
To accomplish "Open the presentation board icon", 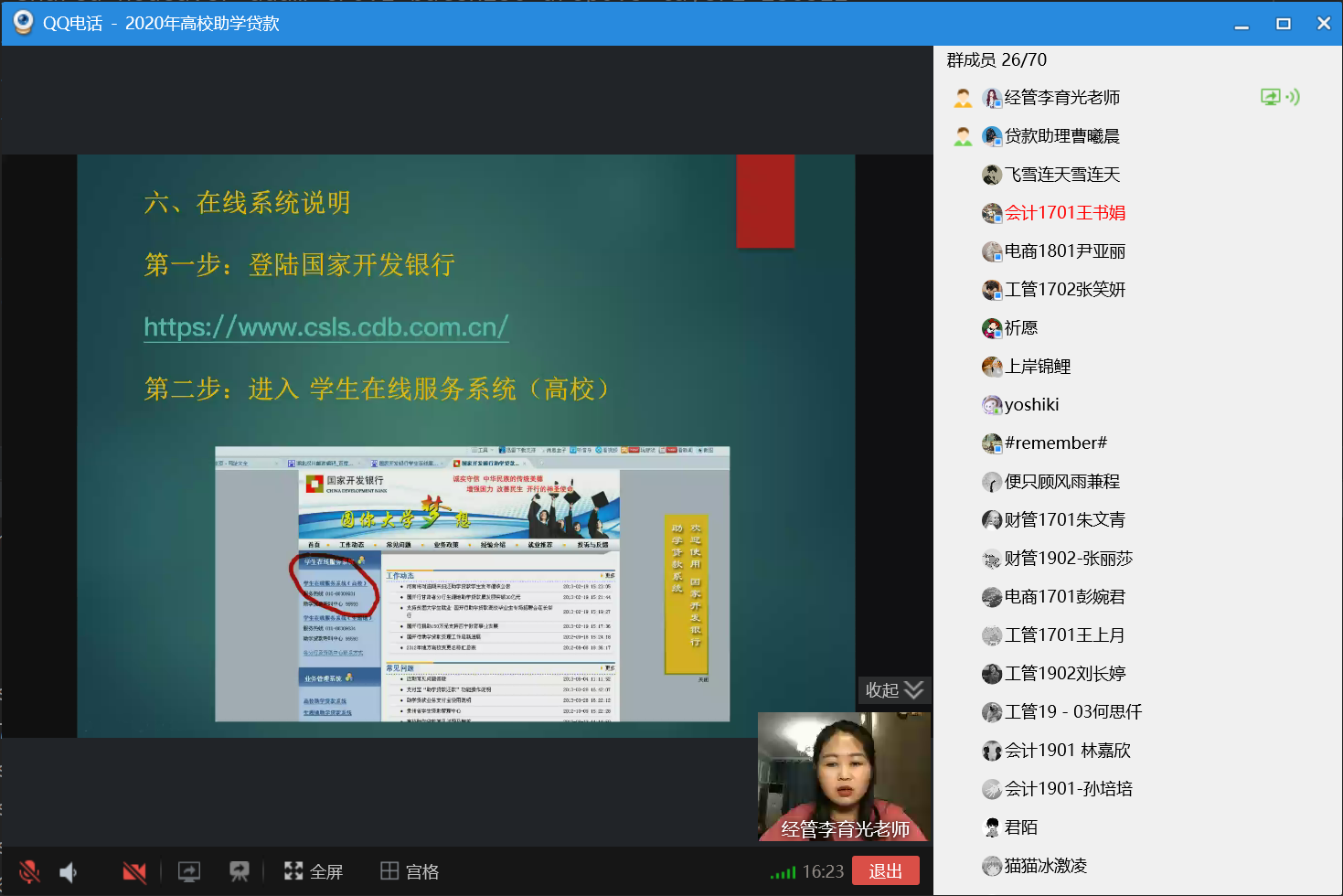I will 240,872.
